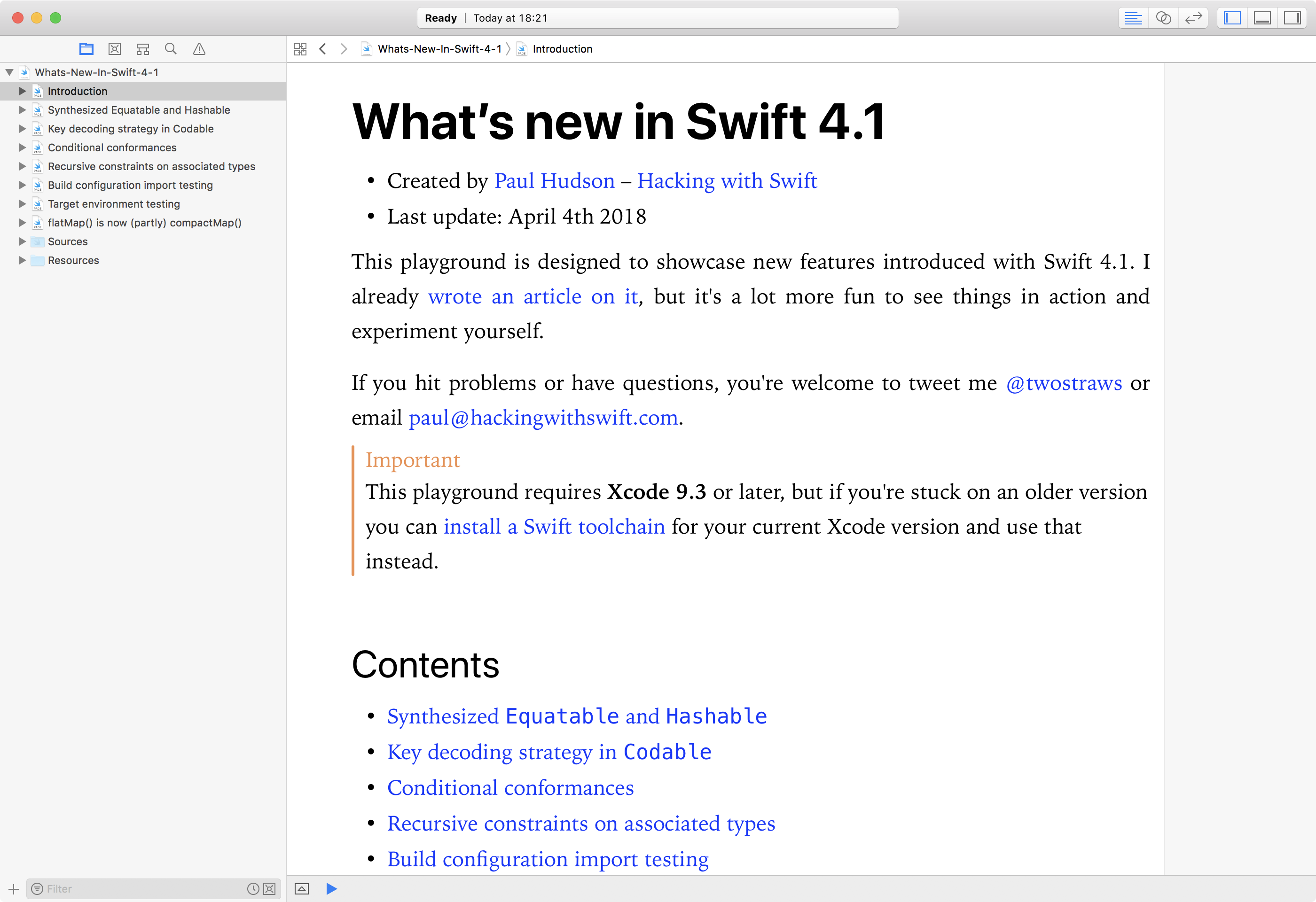Toggle the left navigator panel

(x=1232, y=18)
